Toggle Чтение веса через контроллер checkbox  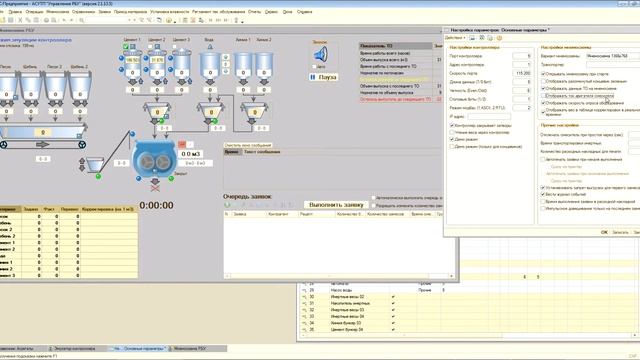[452, 132]
